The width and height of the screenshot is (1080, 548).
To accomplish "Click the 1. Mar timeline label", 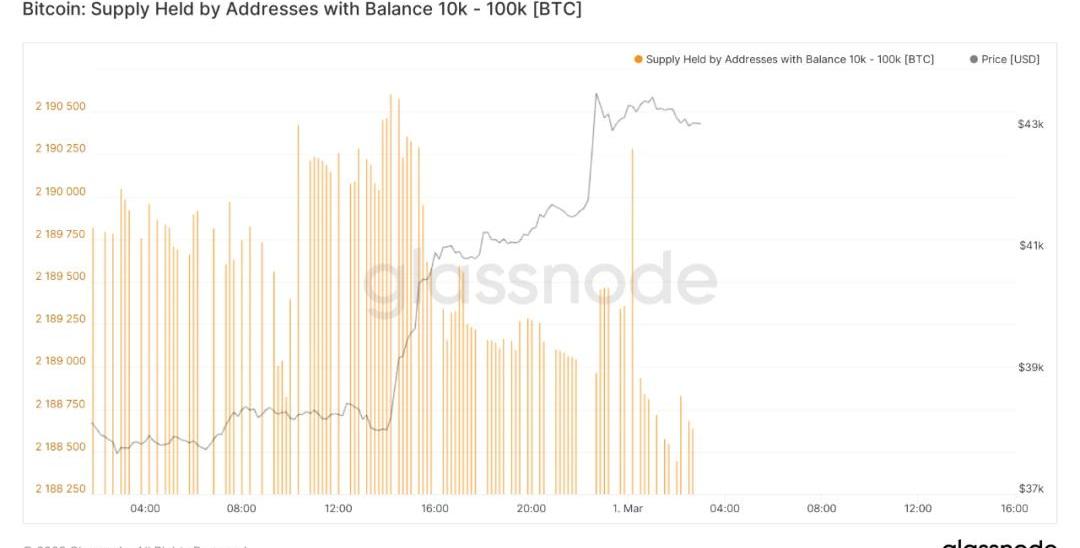I will click(628, 509).
